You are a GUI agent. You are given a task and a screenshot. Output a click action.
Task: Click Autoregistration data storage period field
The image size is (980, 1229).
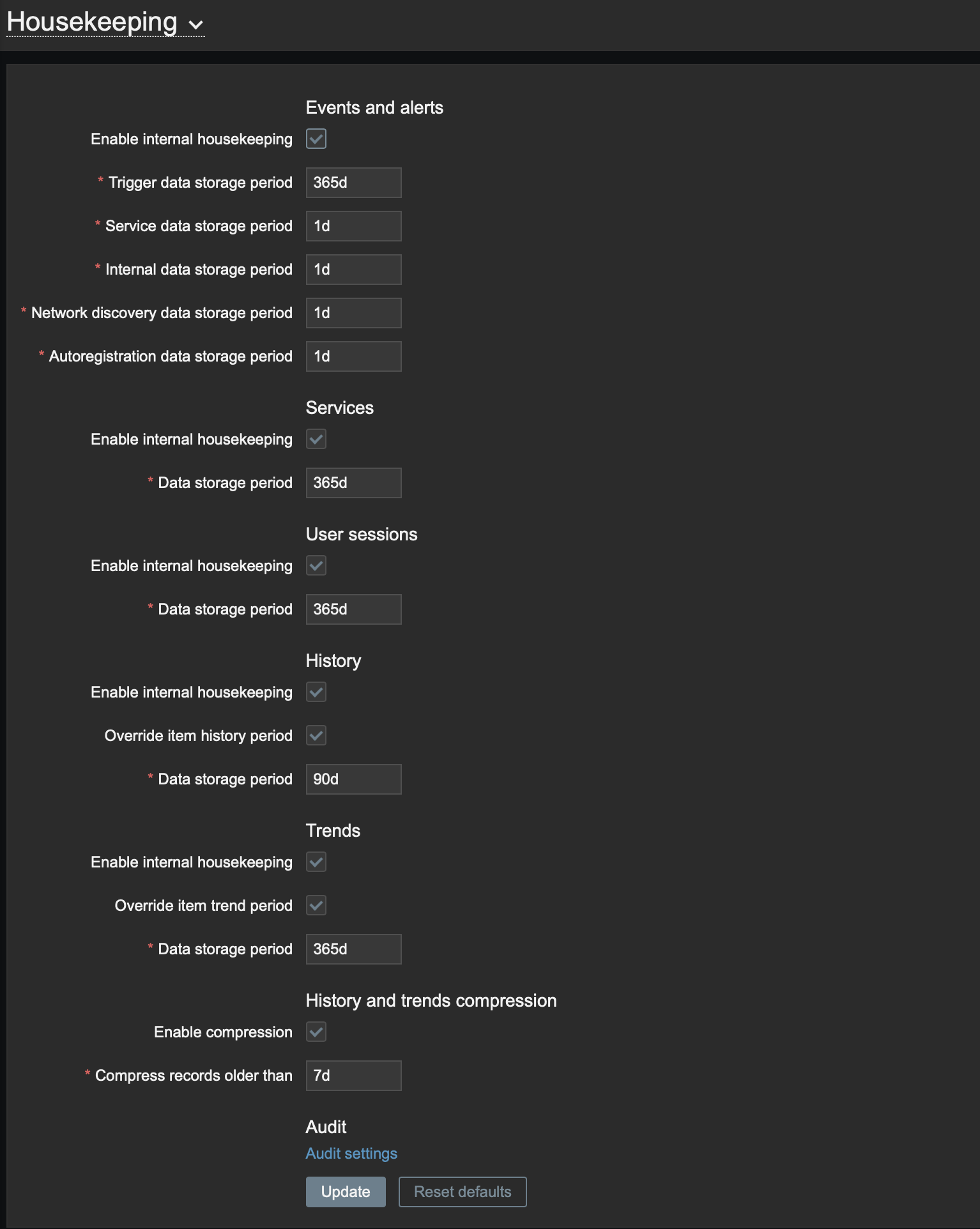point(353,356)
